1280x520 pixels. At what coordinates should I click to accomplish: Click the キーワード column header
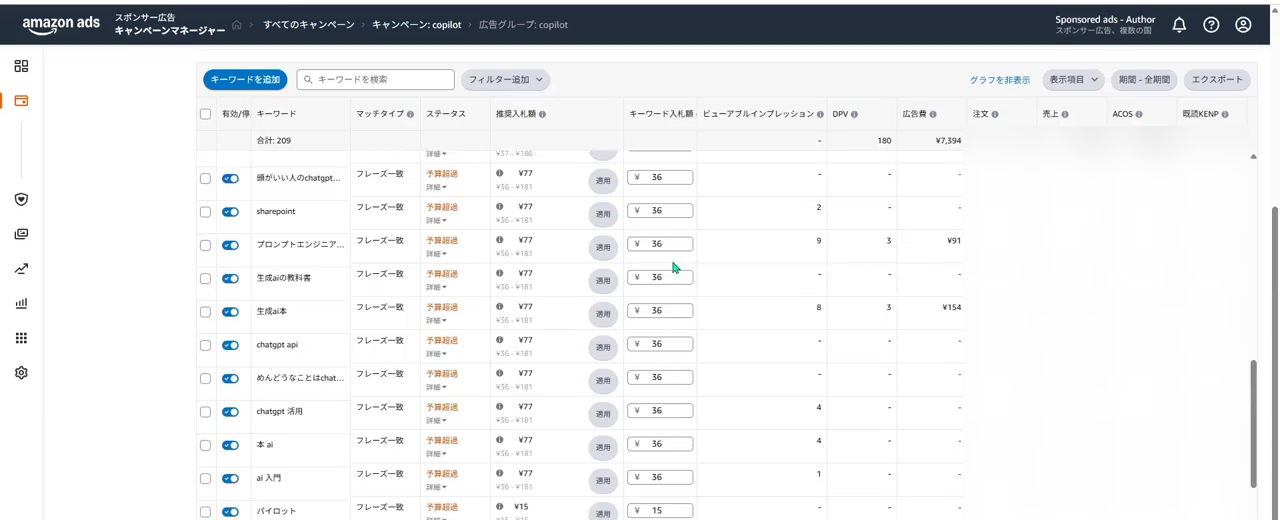tap(276, 114)
